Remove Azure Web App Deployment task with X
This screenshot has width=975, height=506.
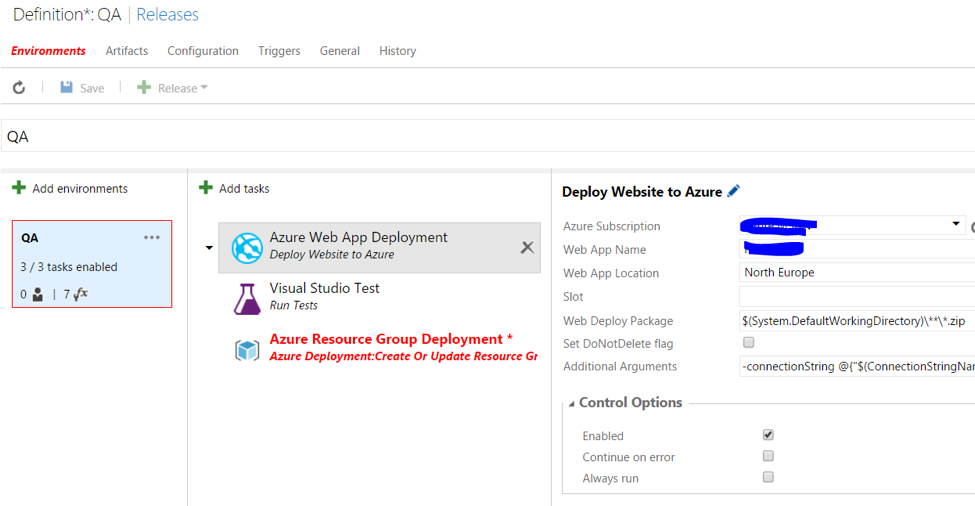[527, 247]
